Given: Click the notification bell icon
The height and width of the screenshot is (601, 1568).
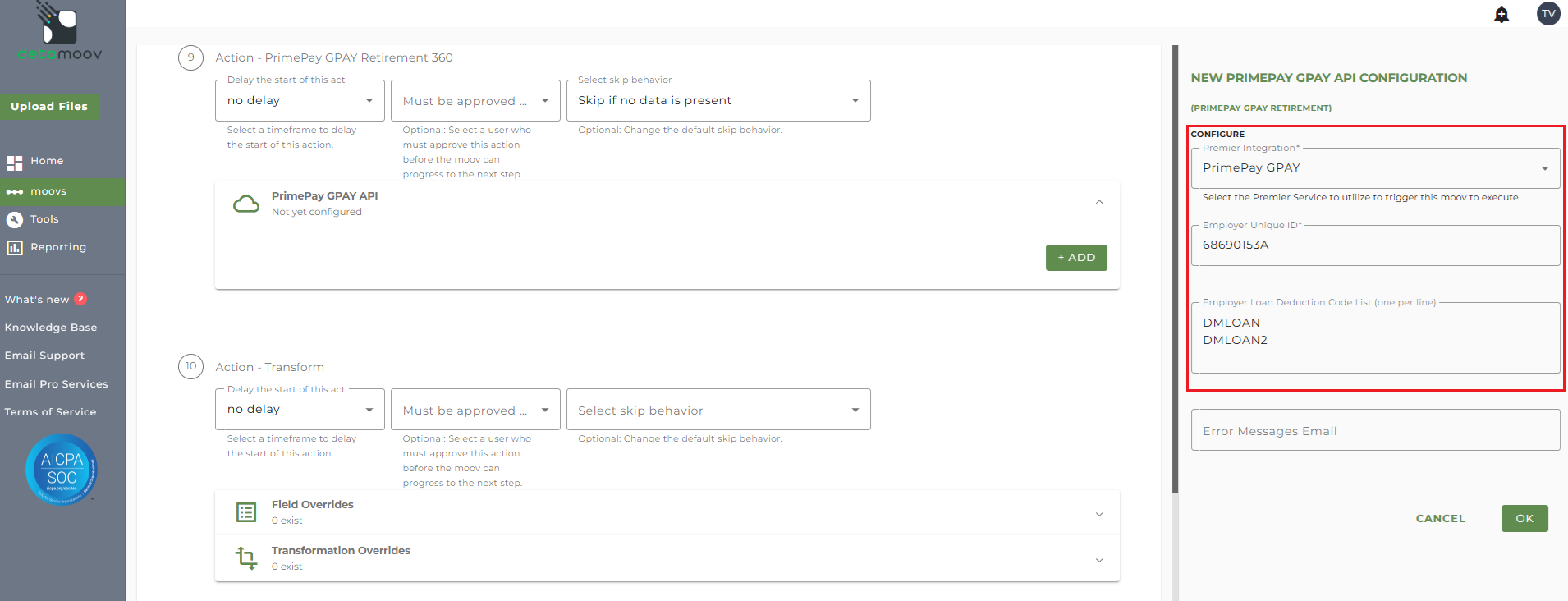Looking at the screenshot, I should (x=1502, y=14).
